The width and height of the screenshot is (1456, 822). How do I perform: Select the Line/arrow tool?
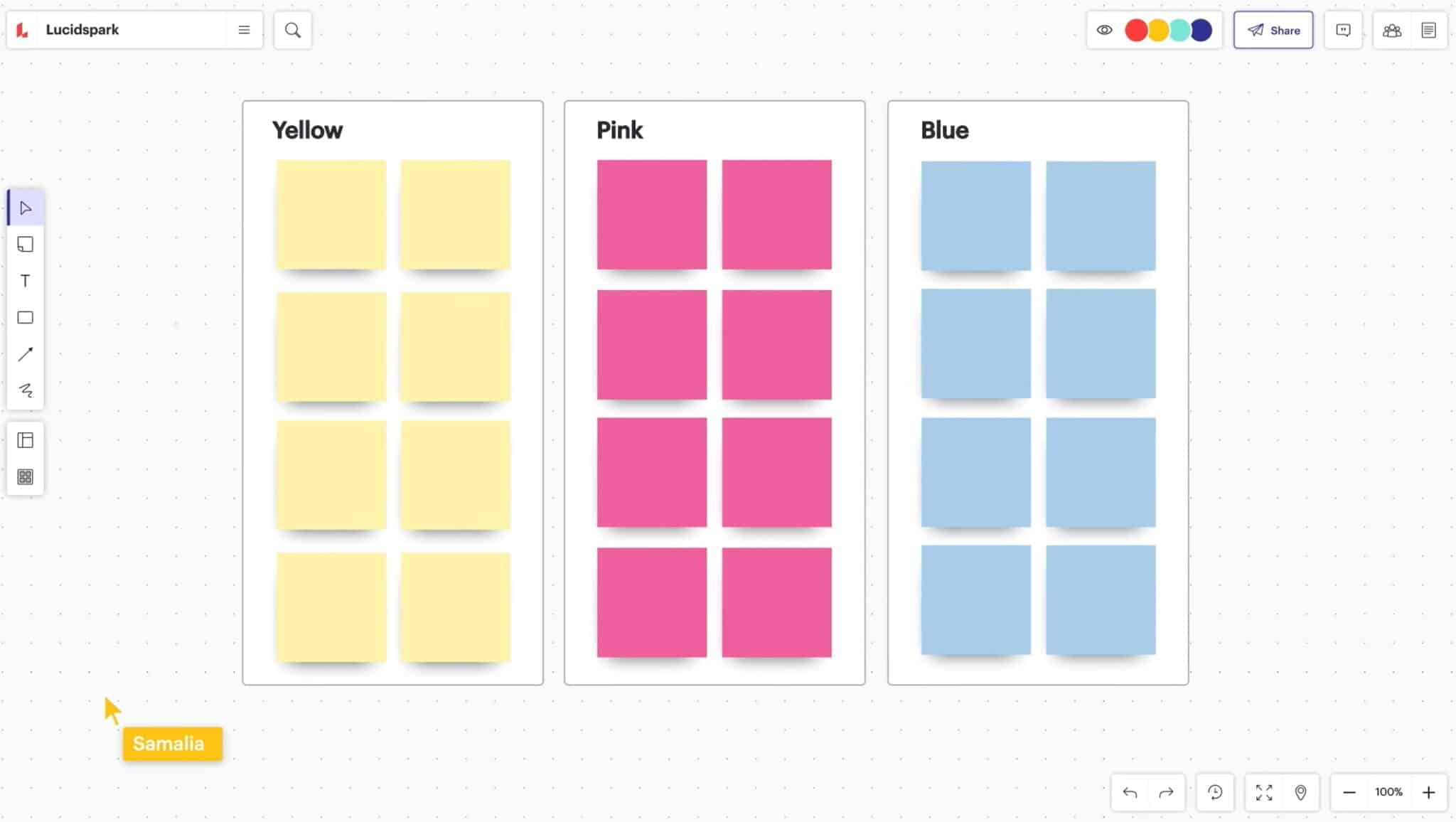26,354
